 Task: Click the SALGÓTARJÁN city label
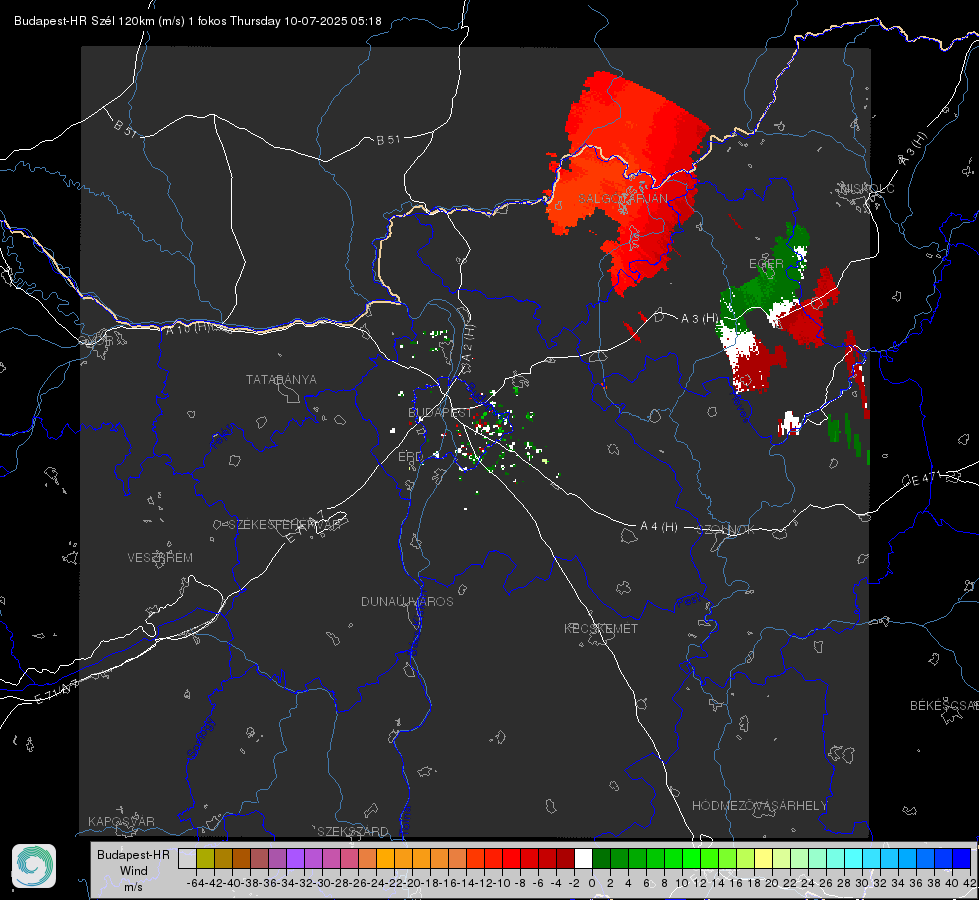[622, 199]
